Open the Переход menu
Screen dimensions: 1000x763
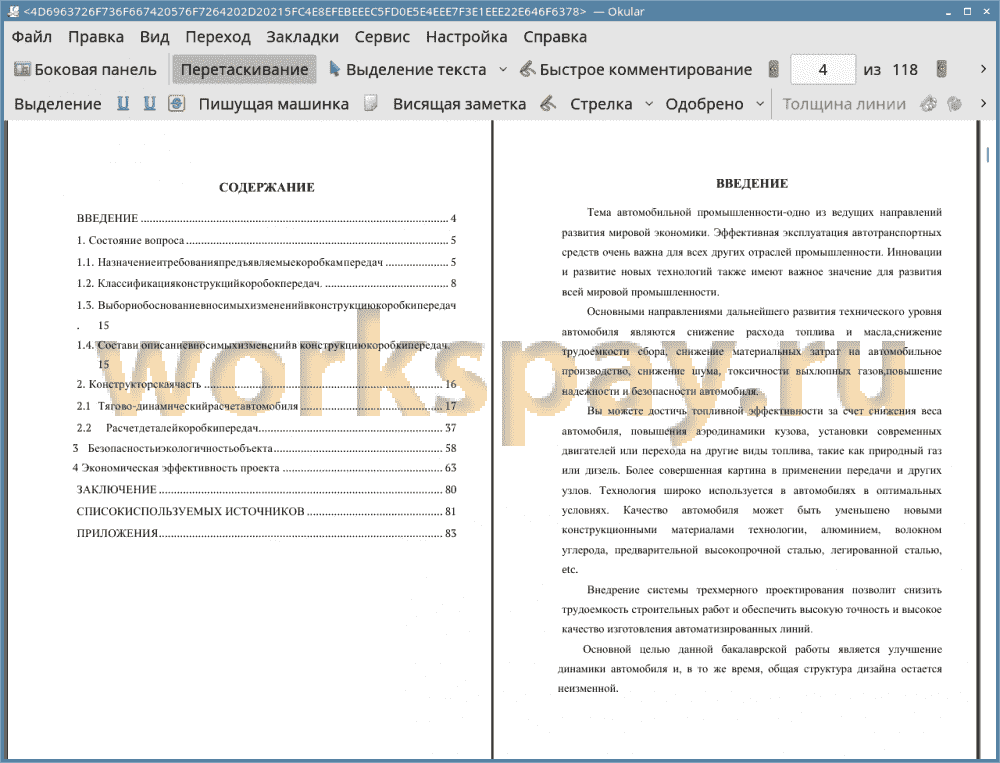[x=217, y=37]
